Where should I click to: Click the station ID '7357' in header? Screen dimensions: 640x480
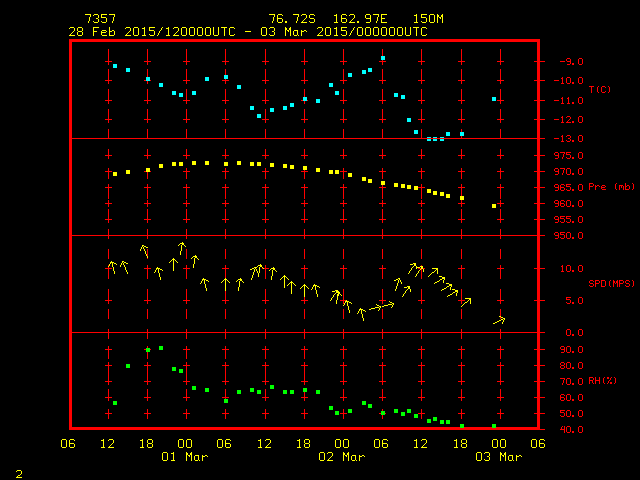[100, 19]
